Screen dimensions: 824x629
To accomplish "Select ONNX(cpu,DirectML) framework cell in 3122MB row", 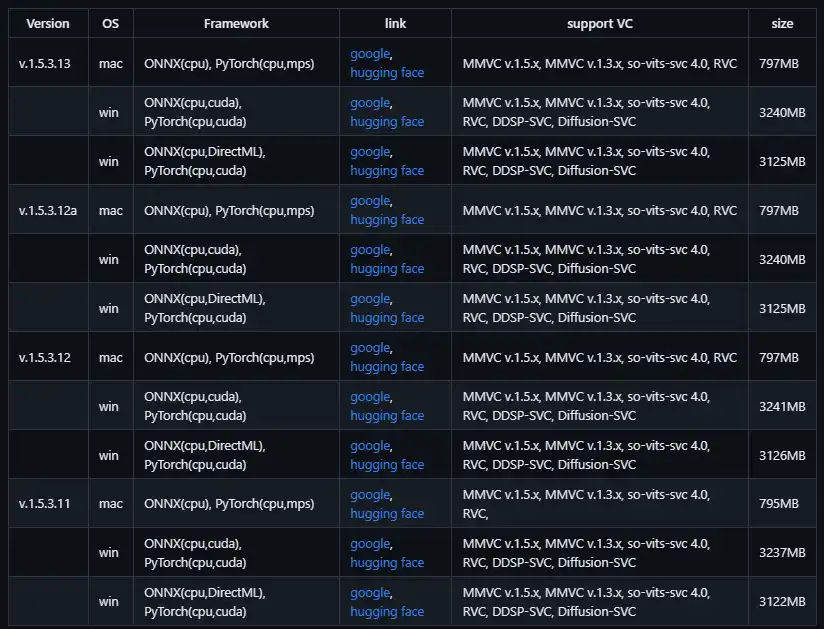I will tap(236, 602).
